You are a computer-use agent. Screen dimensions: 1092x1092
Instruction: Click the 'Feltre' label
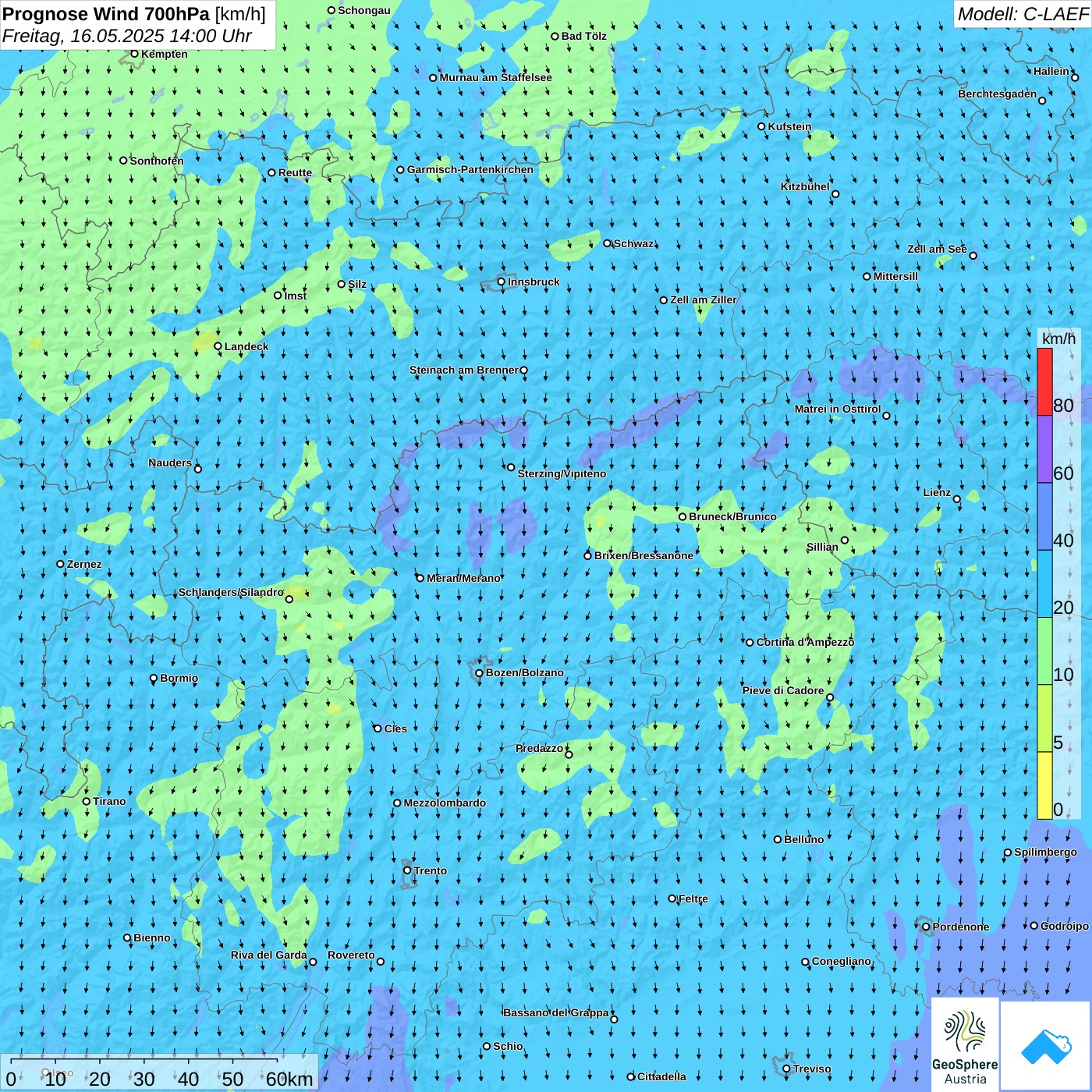[693, 899]
